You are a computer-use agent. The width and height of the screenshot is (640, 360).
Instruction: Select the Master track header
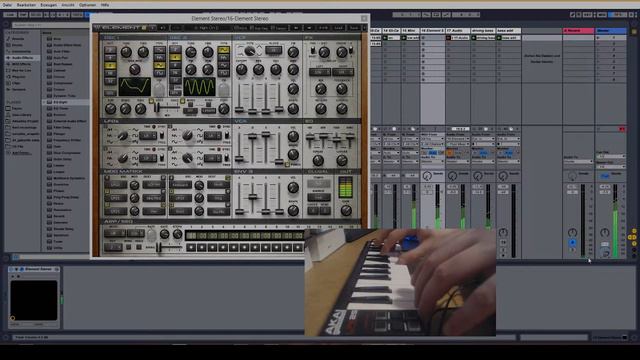coord(611,31)
